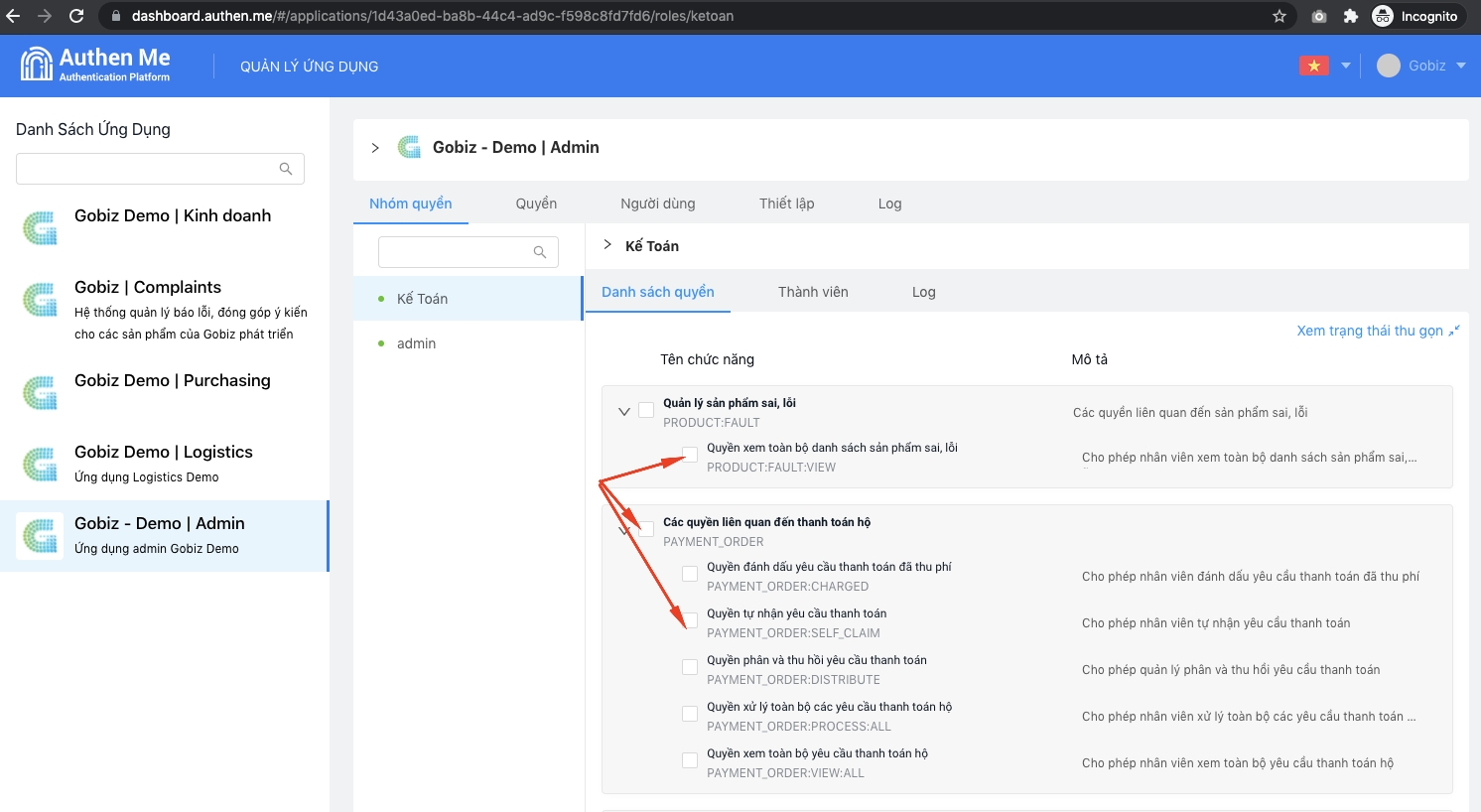
Task: Click the search icon in role group panel
Action: pos(540,252)
